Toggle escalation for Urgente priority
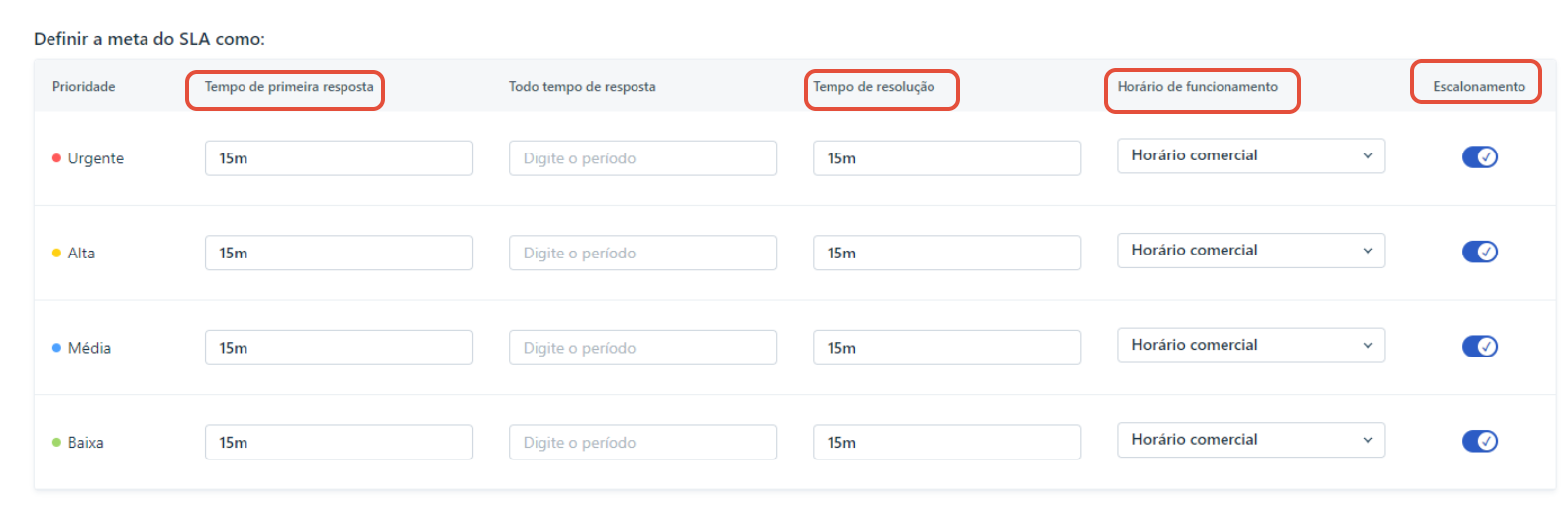 pos(1479,157)
